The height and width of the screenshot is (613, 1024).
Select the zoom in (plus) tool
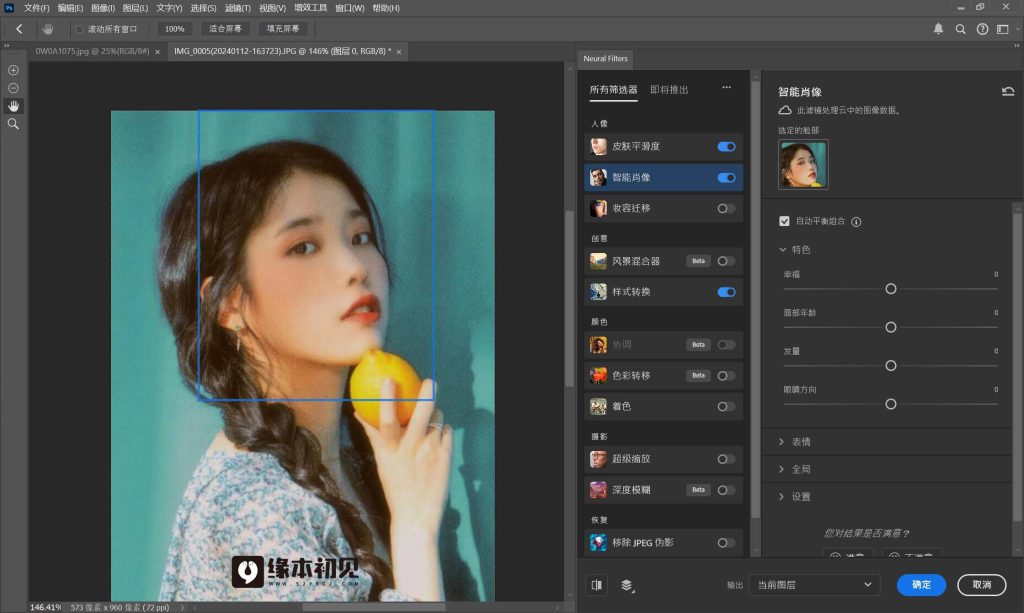tap(14, 70)
